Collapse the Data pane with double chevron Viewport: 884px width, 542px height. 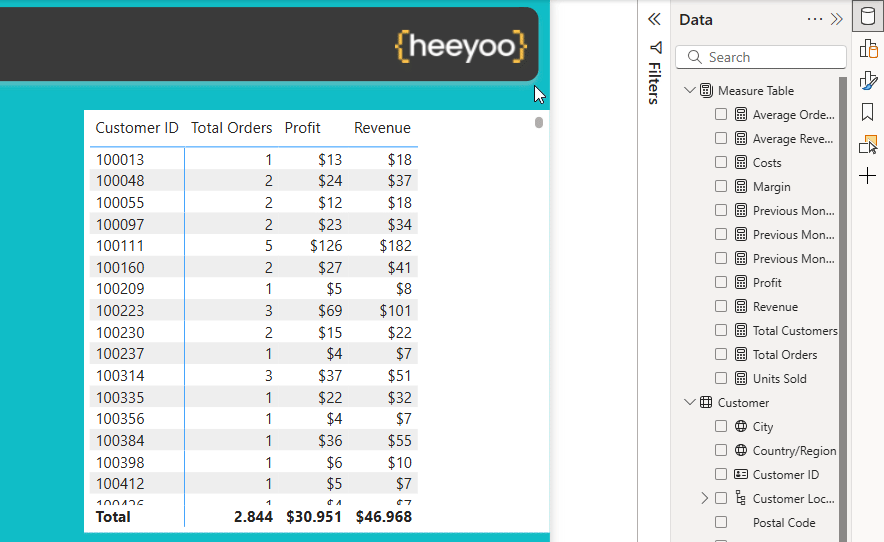(x=837, y=20)
